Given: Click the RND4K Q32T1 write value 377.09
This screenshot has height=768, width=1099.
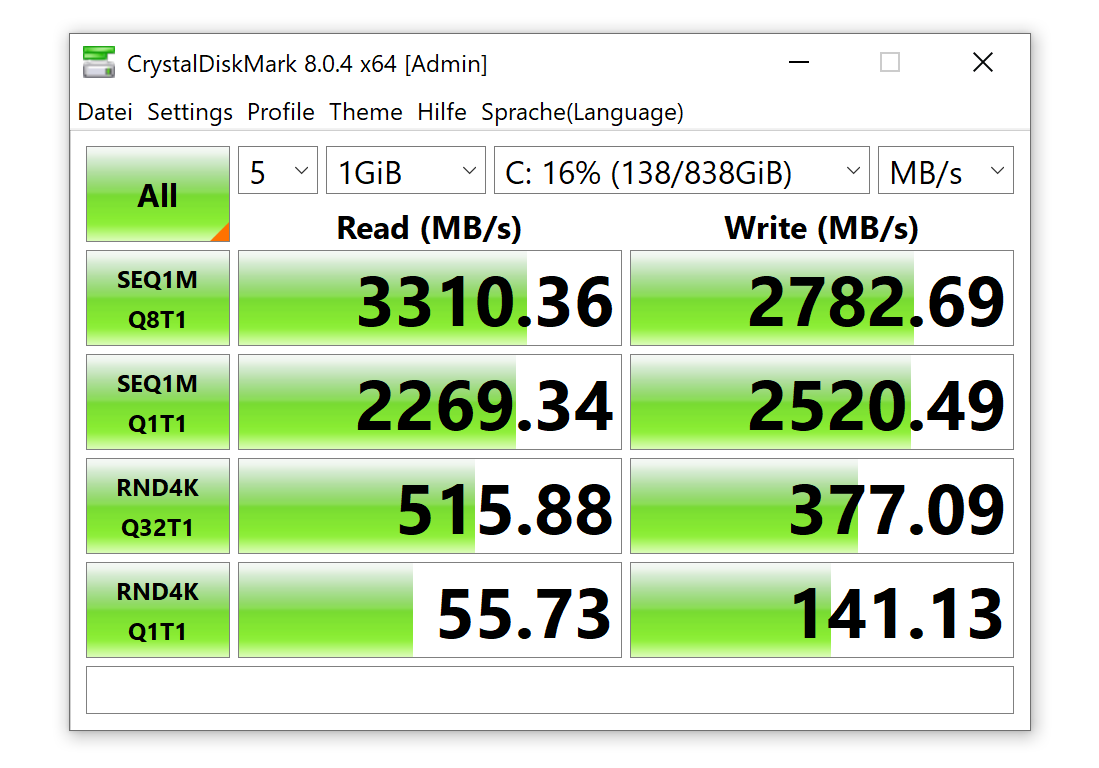Looking at the screenshot, I should pyautogui.click(x=821, y=506).
